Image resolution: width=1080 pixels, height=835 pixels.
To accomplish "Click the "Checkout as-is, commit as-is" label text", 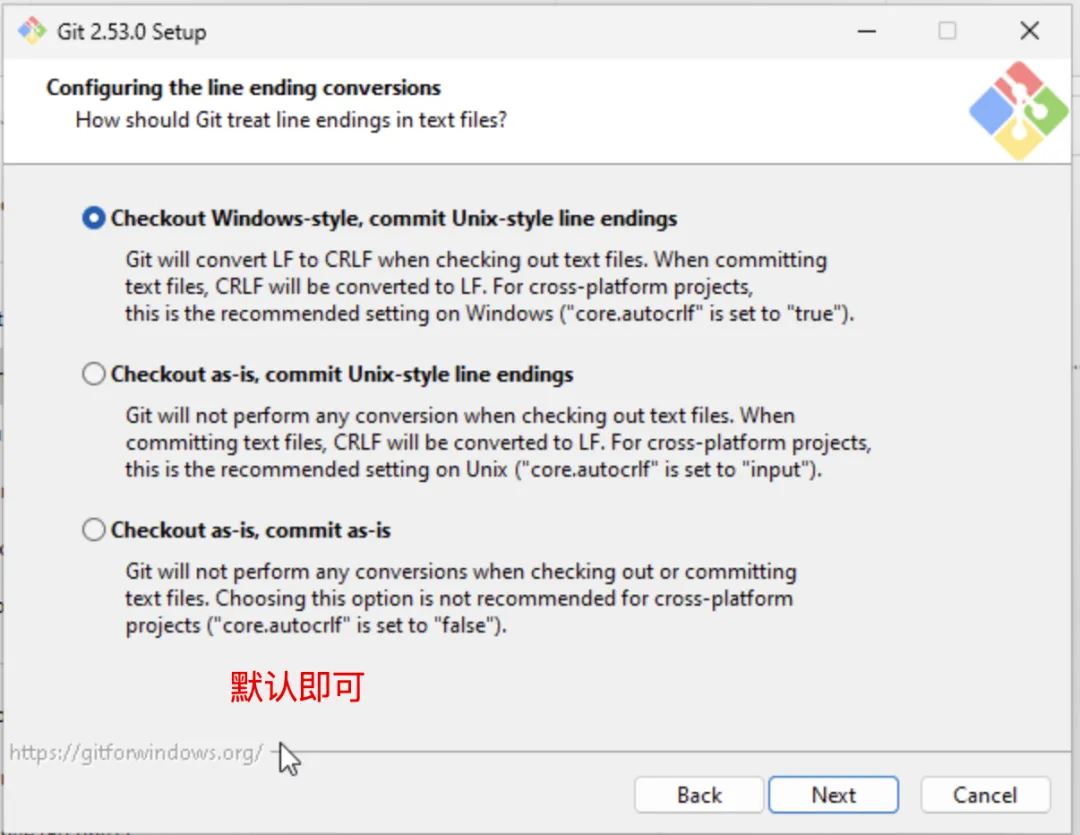I will coord(250,530).
